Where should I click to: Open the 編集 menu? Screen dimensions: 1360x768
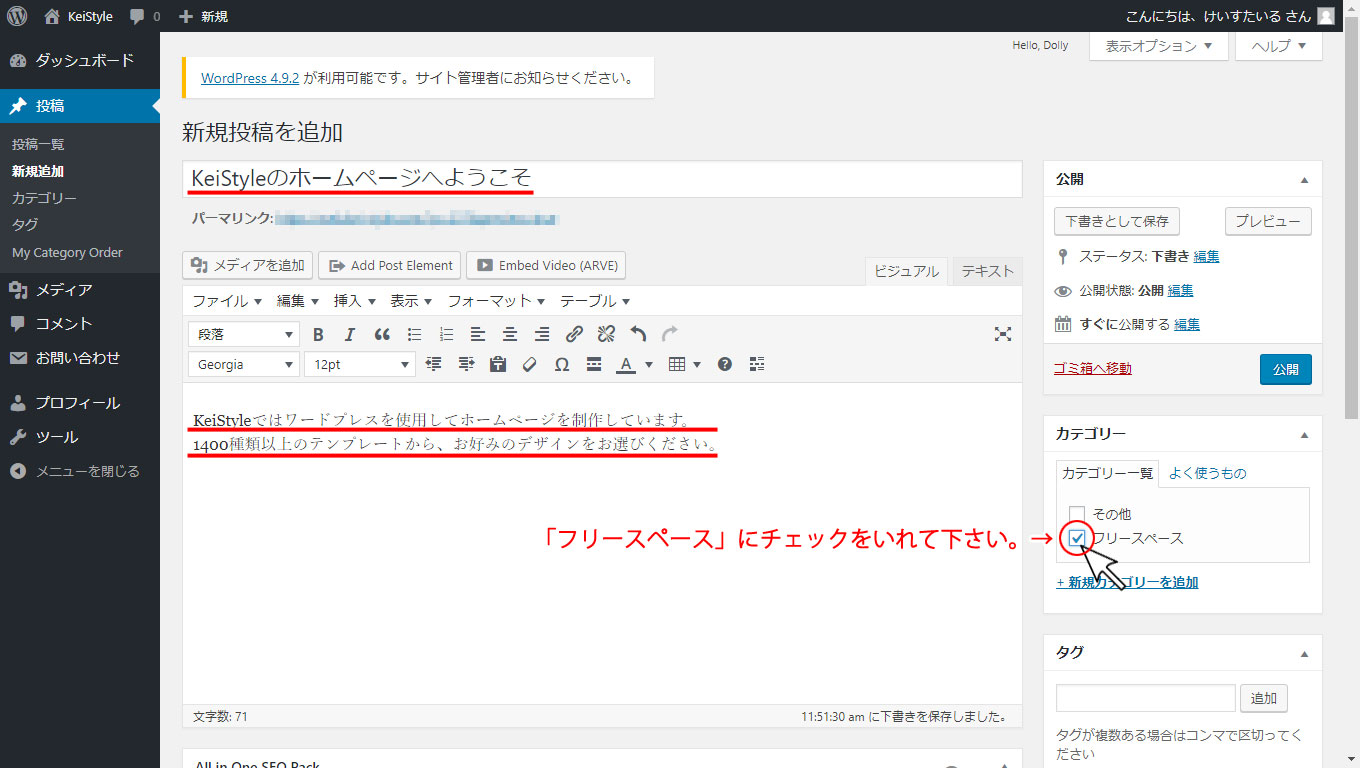point(298,301)
